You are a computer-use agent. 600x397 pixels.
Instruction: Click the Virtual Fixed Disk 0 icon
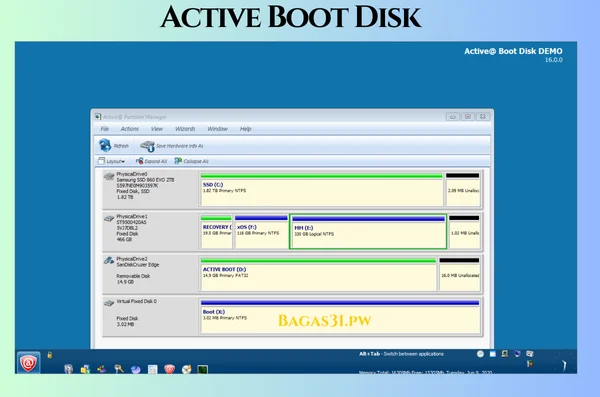pos(109,303)
